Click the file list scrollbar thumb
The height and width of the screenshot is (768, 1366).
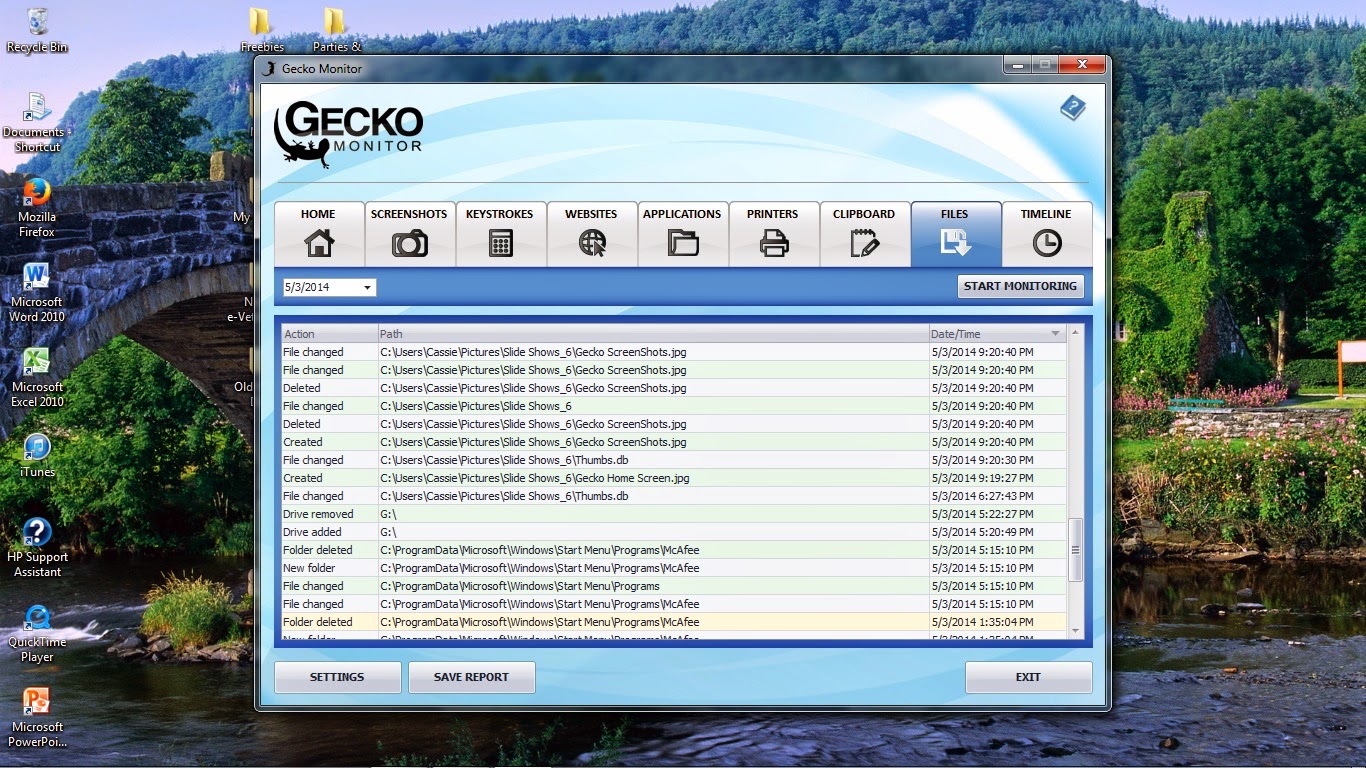[1076, 550]
